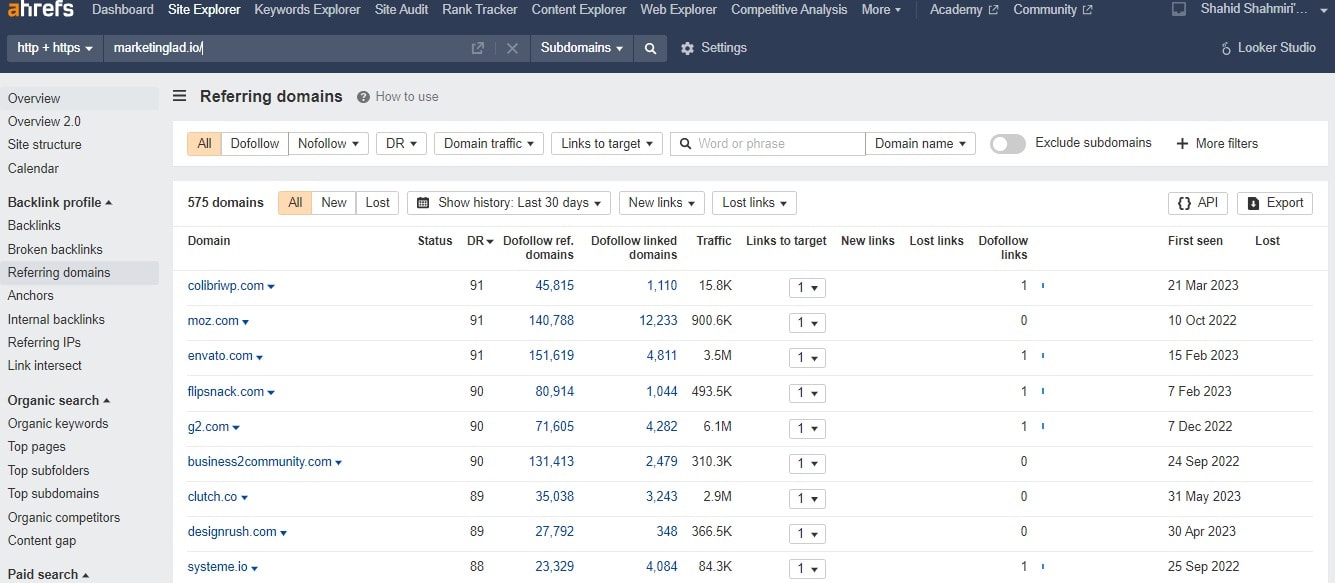
Task: Open the API button
Action: click(1198, 203)
